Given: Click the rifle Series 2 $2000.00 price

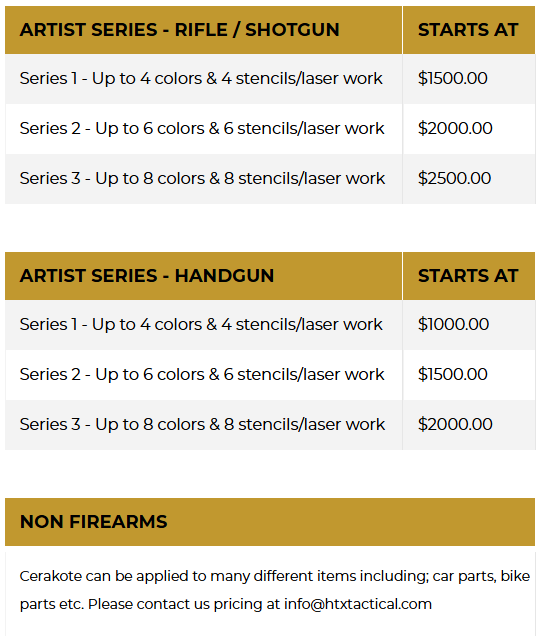Looking at the screenshot, I should tap(455, 128).
